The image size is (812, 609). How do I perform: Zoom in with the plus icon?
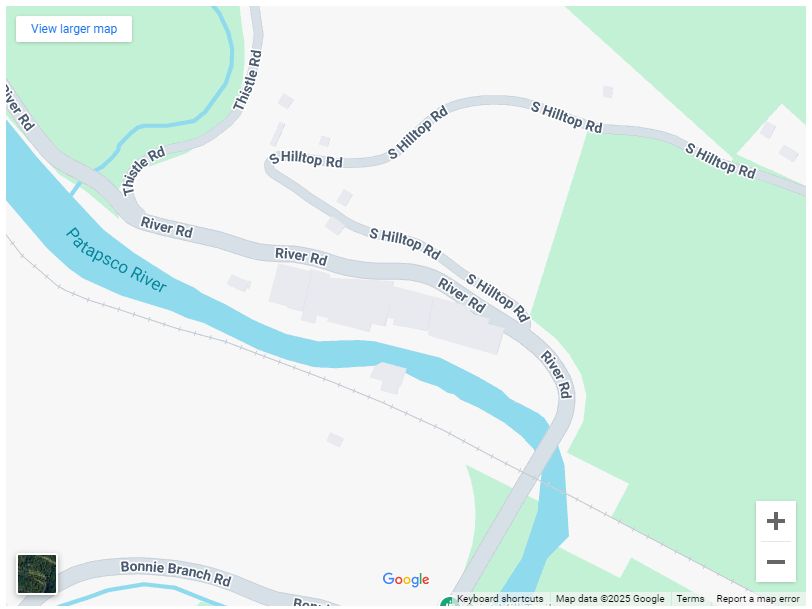775,521
